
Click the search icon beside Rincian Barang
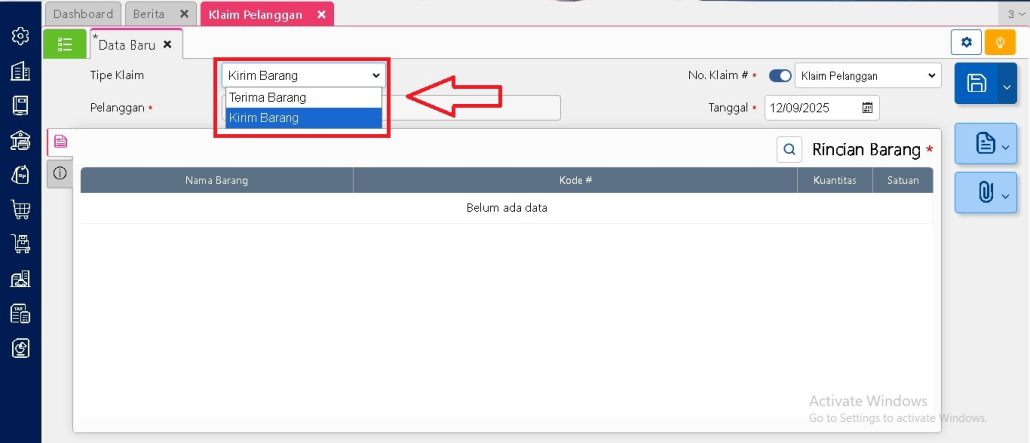point(789,149)
